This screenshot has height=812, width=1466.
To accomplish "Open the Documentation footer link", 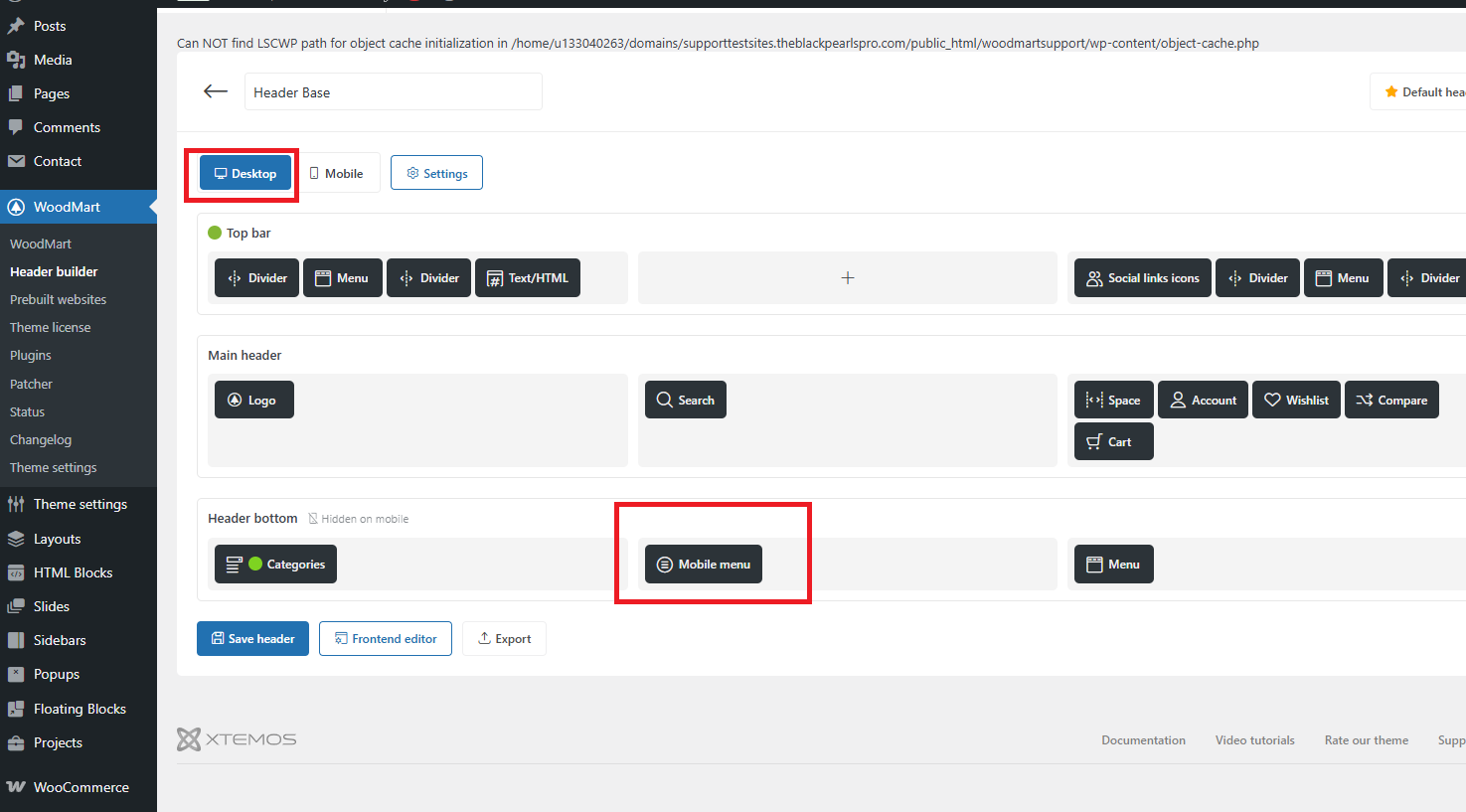I will coord(1143,740).
